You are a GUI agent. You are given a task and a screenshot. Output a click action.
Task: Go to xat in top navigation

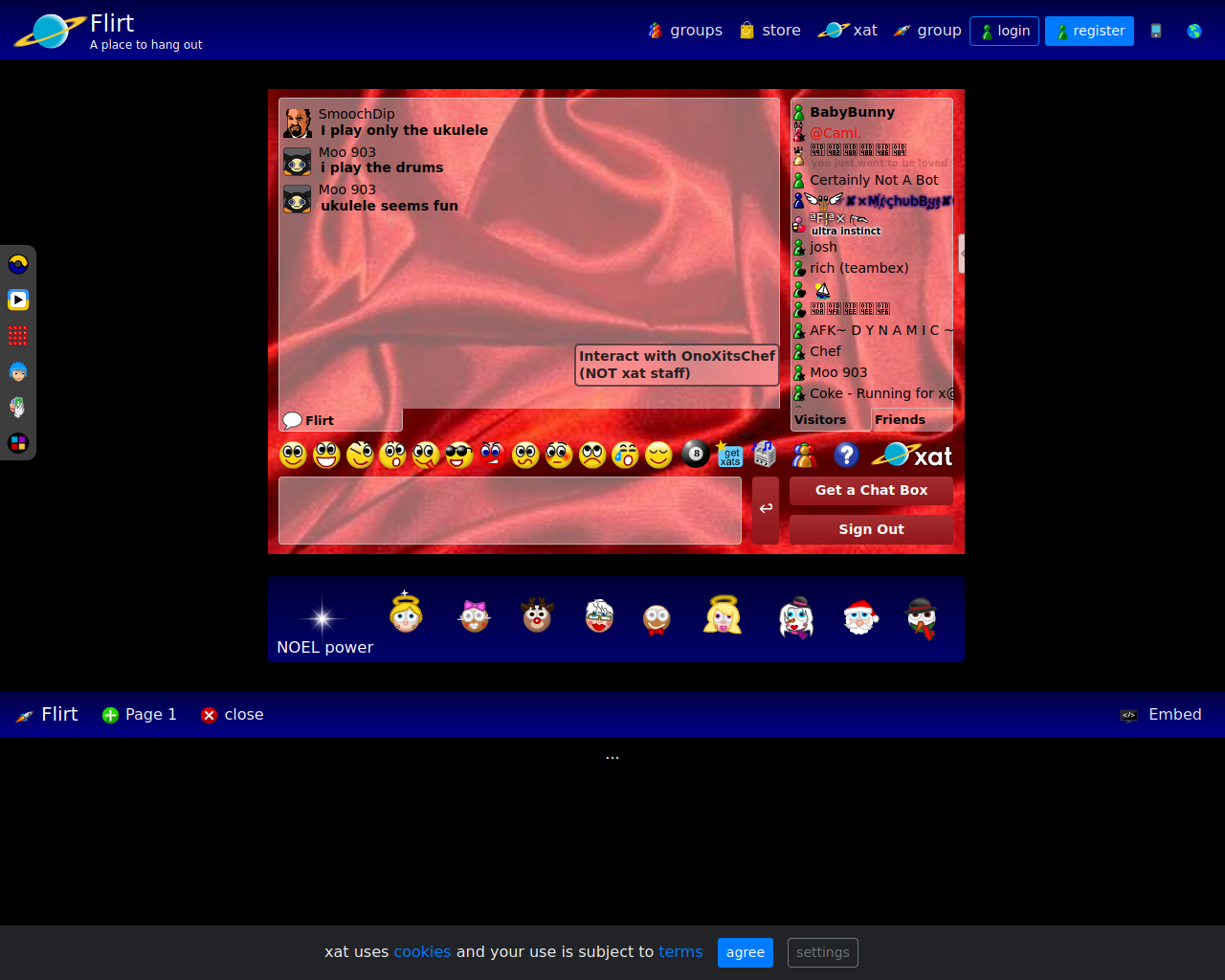click(847, 31)
